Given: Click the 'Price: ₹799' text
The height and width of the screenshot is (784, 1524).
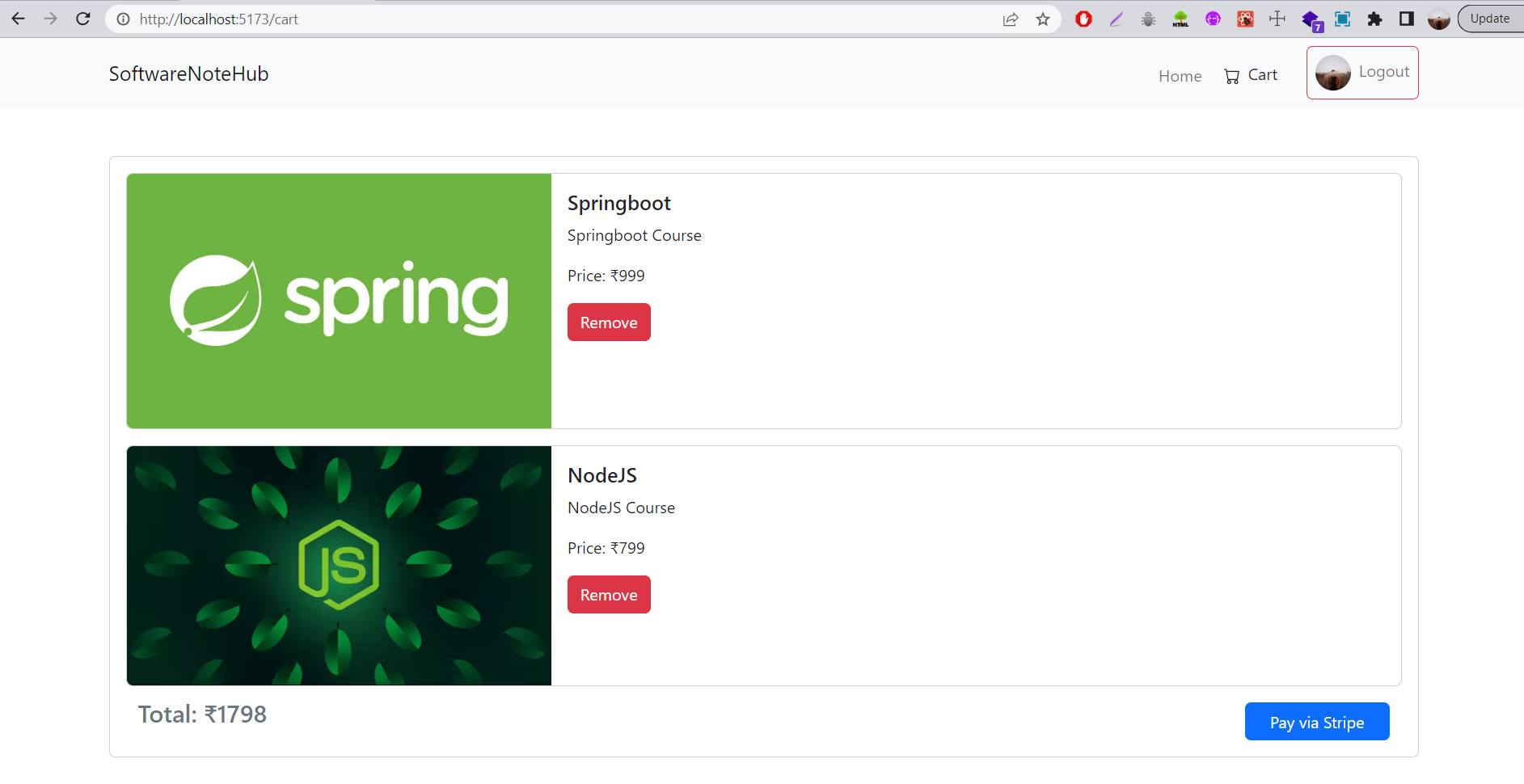Looking at the screenshot, I should (x=606, y=548).
